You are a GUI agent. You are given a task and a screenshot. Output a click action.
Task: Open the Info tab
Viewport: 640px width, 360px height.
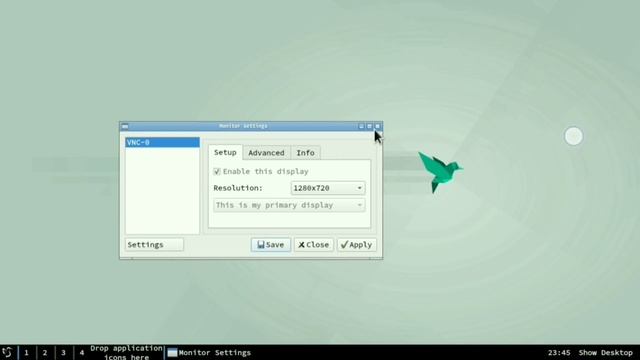[305, 153]
